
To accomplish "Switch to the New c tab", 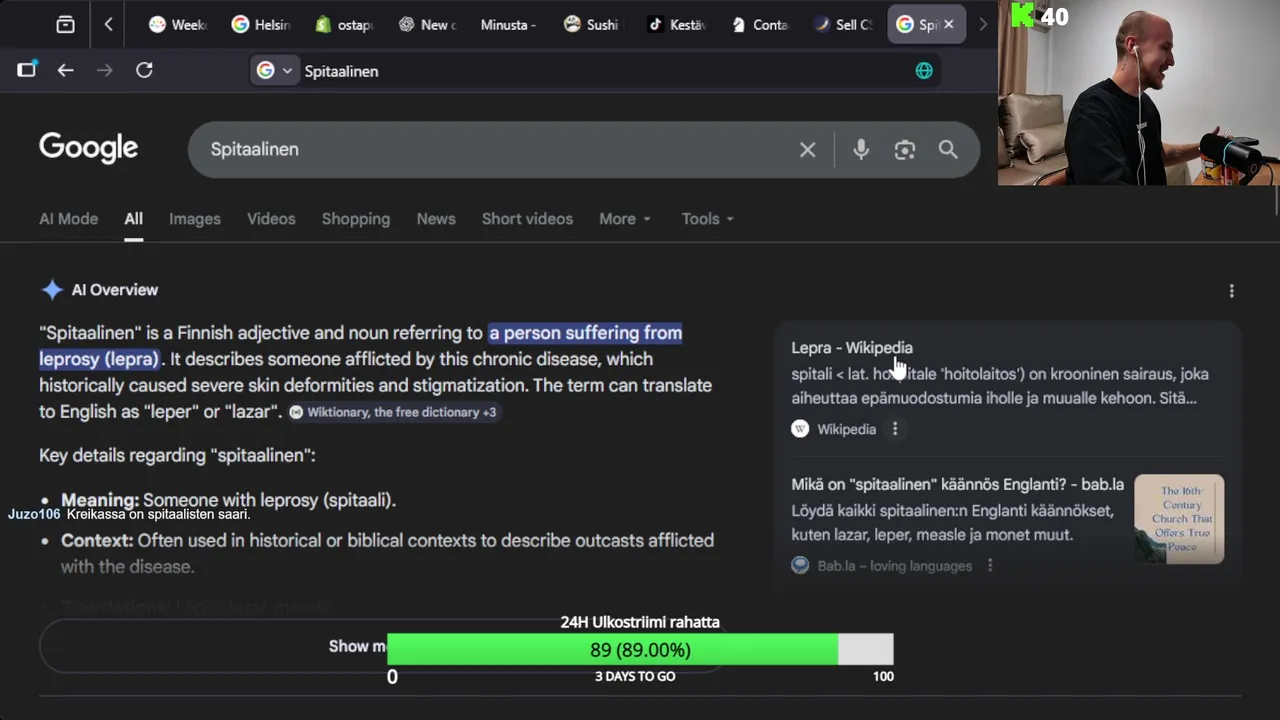I will pos(426,25).
